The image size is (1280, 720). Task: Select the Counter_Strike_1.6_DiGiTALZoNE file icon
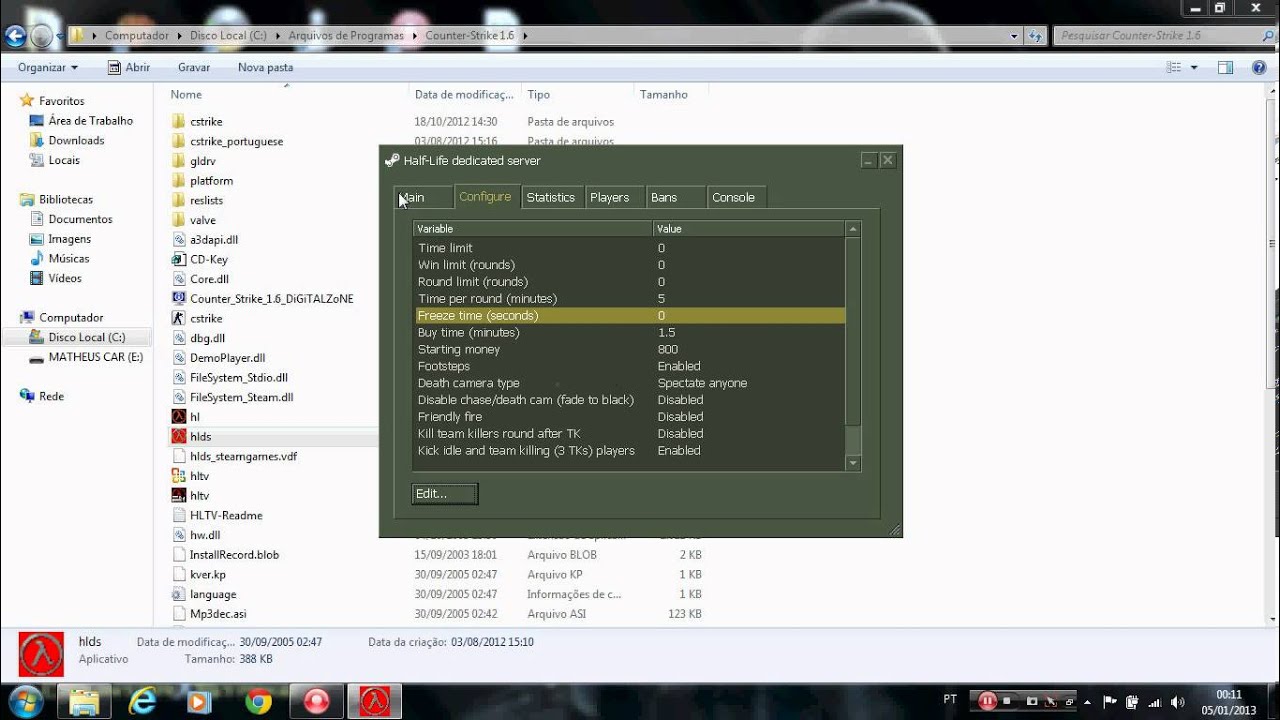(179, 298)
